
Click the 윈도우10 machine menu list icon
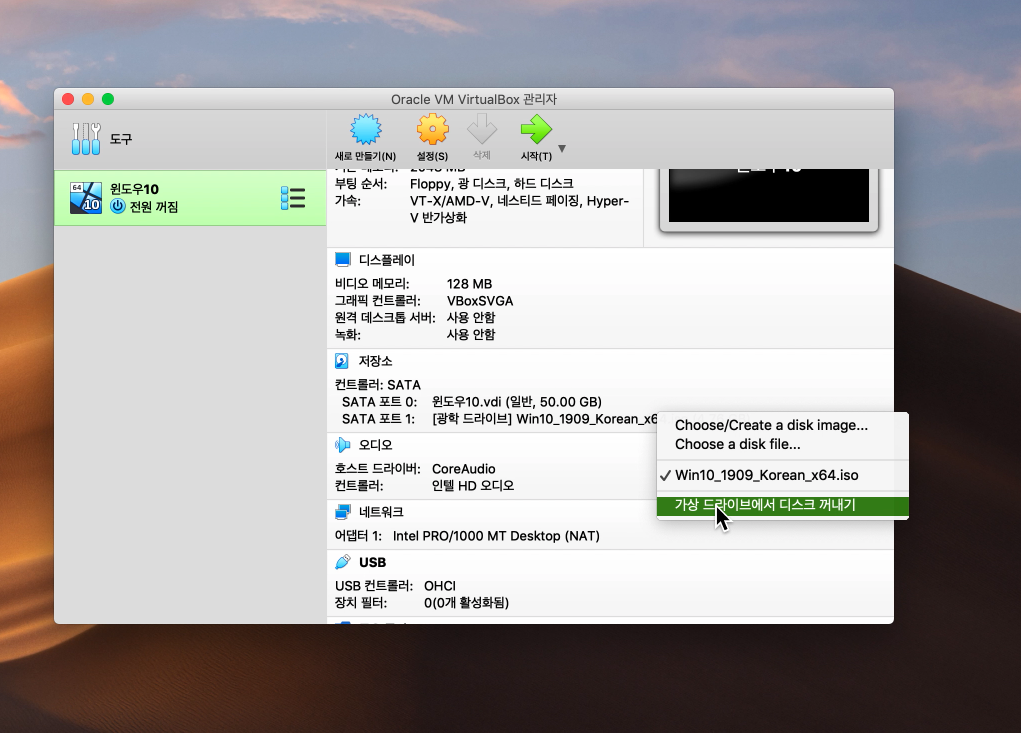pos(293,198)
